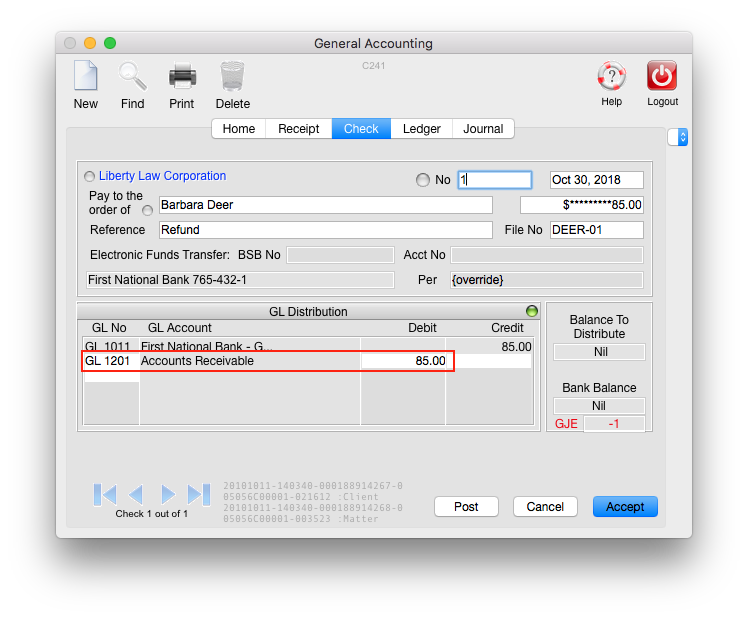Open the Journal tab

point(483,129)
